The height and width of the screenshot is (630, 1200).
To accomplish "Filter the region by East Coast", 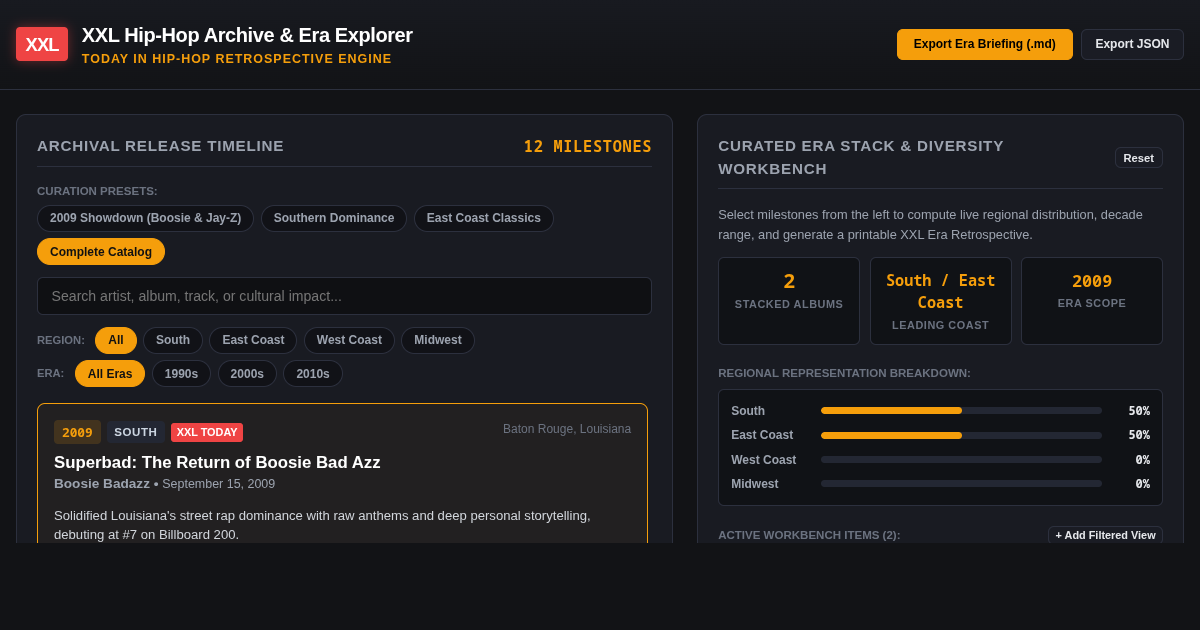I will [x=253, y=340].
